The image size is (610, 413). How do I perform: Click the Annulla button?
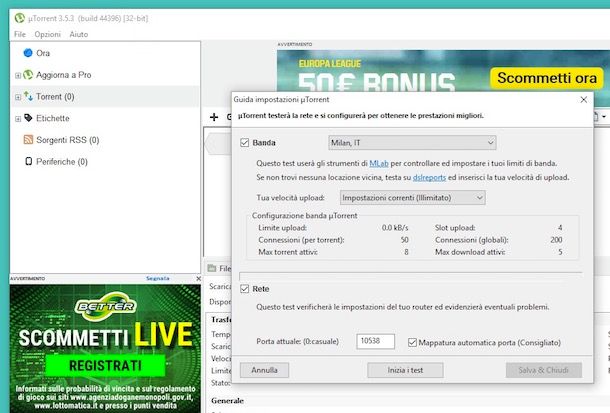pyautogui.click(x=264, y=370)
